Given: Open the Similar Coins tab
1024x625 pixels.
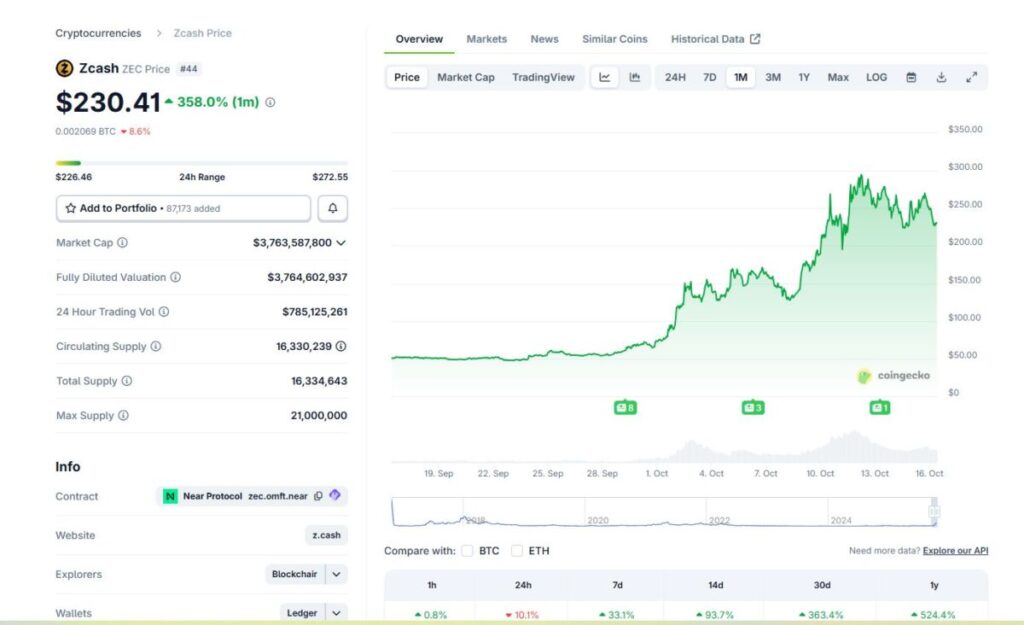Looking at the screenshot, I should (615, 39).
